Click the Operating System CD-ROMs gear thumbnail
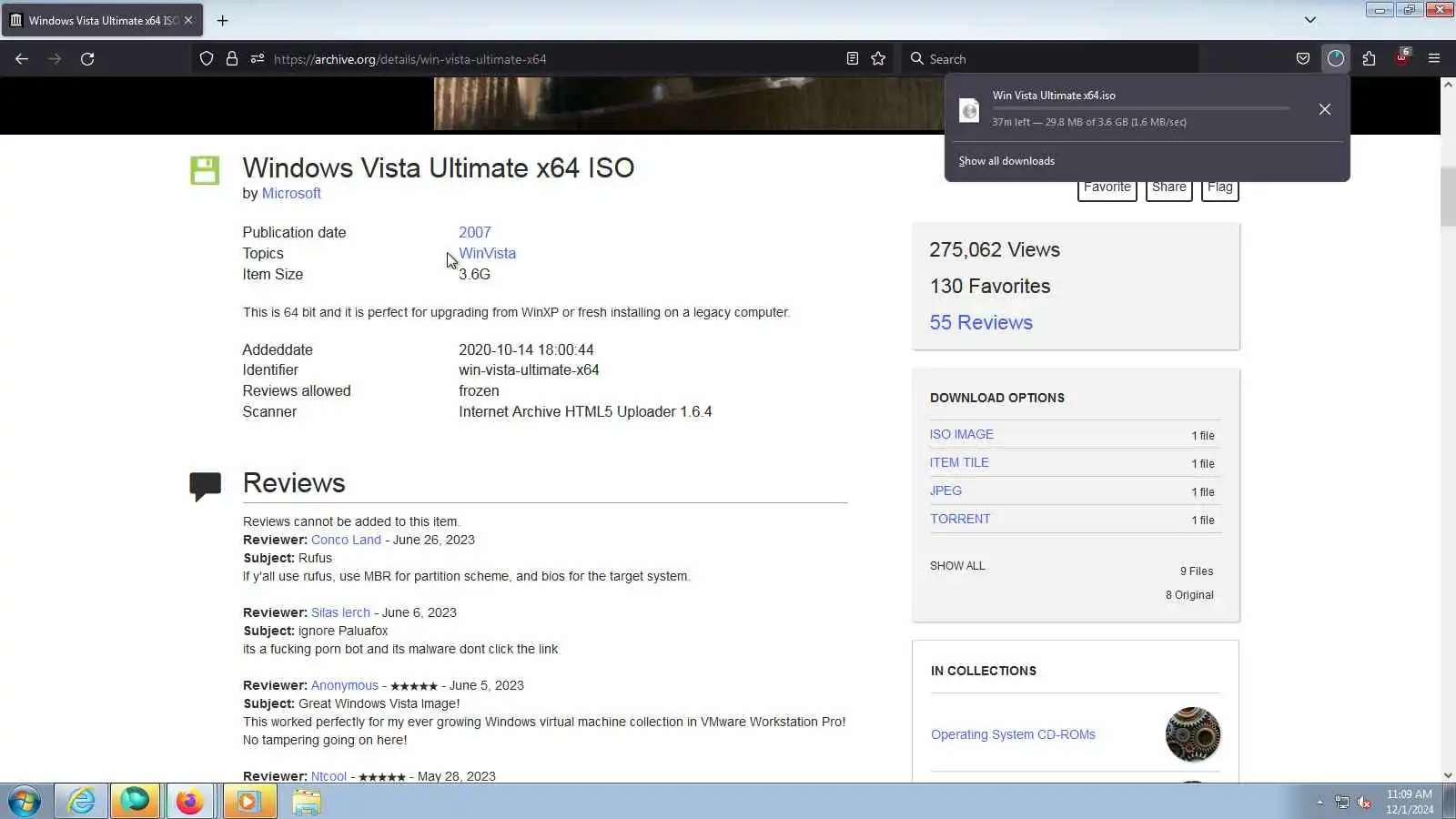The width and height of the screenshot is (1456, 819). [1193, 734]
